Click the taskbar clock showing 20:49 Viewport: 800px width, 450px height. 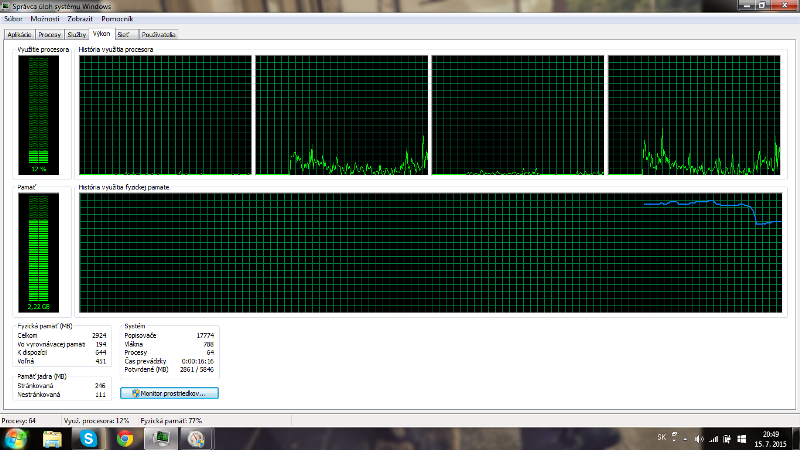coord(774,438)
